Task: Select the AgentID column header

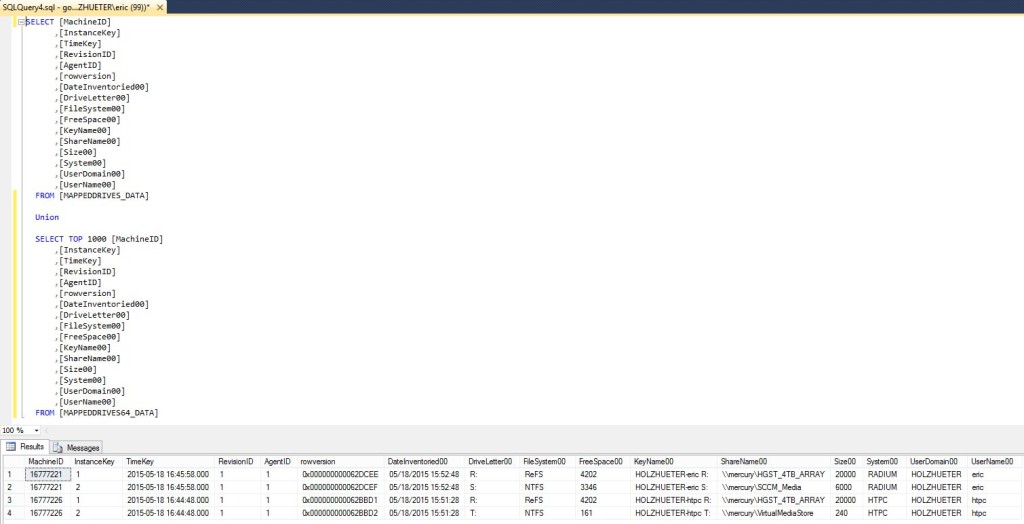Action: pyautogui.click(x=278, y=461)
